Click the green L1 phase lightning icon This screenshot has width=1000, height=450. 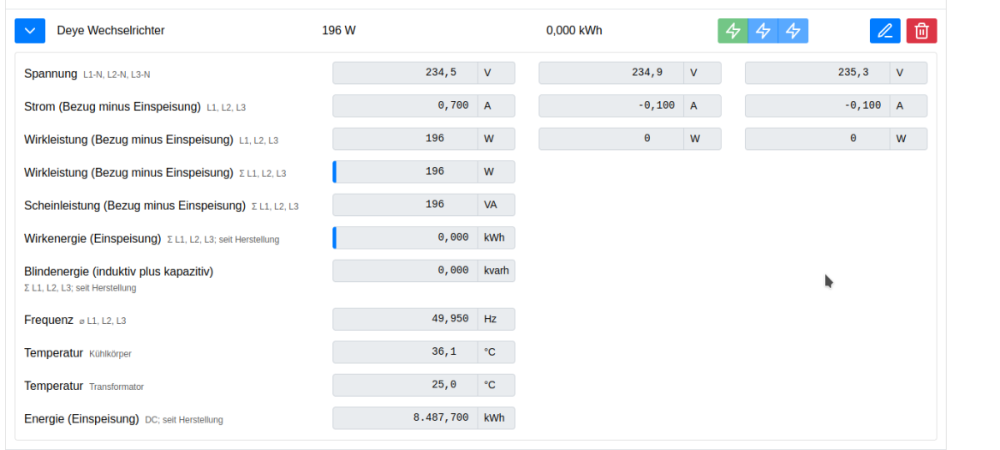tap(733, 31)
